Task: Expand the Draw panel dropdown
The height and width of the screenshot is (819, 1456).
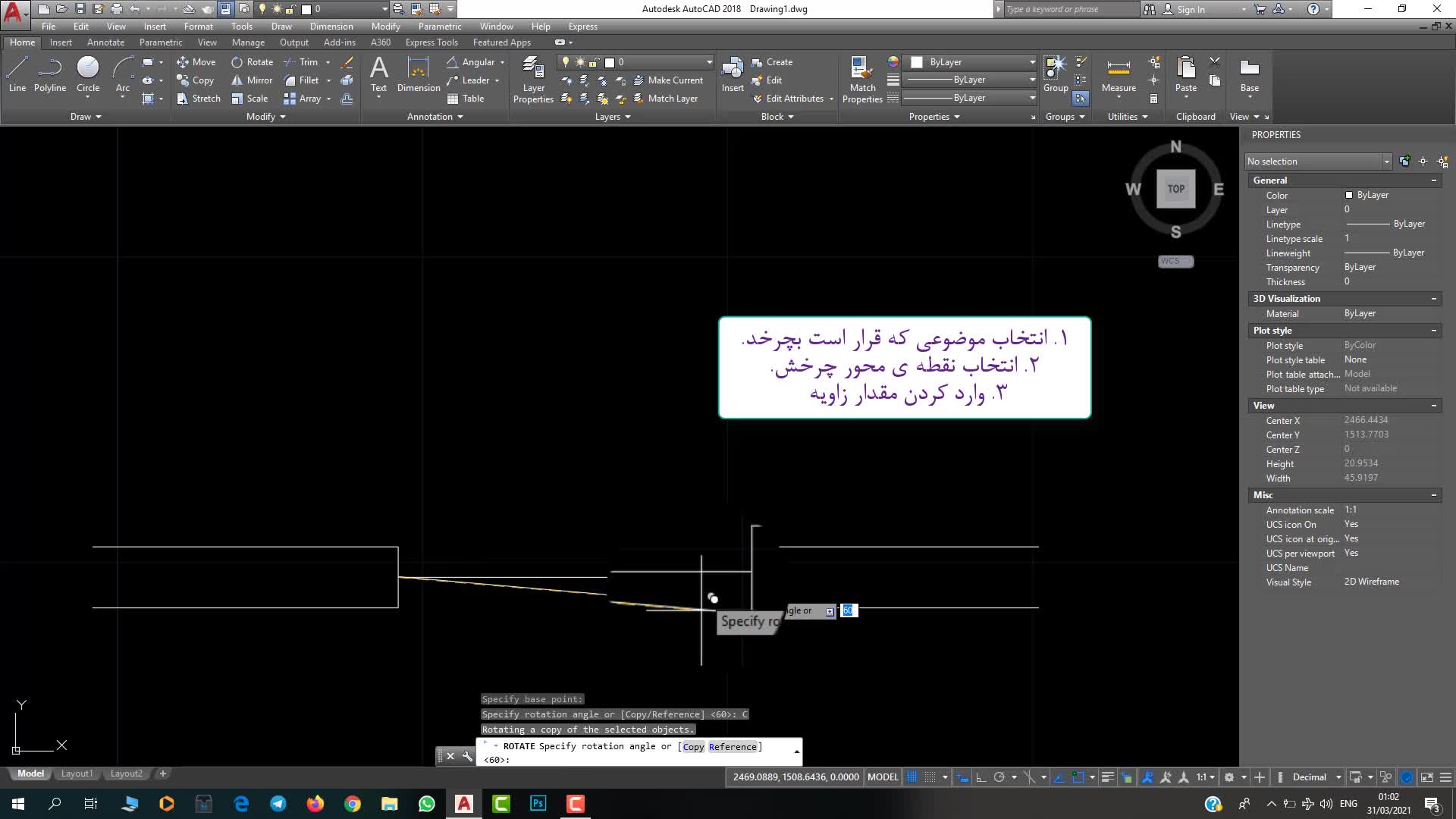Action: click(x=86, y=117)
